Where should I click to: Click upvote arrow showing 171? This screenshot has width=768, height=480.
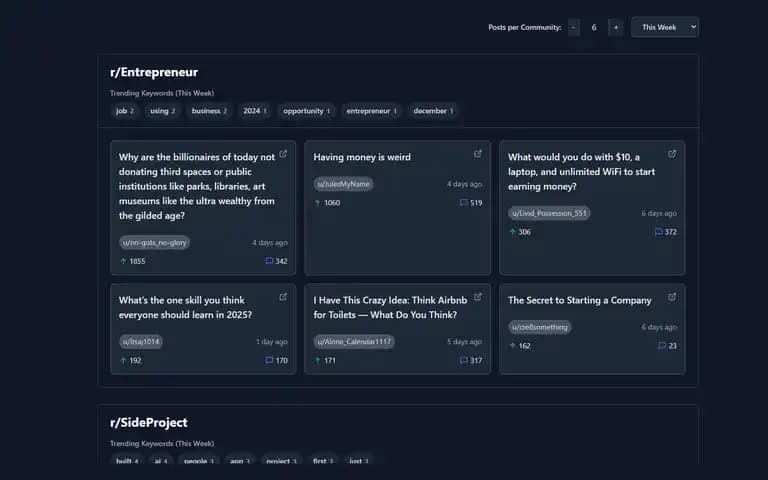(317, 360)
